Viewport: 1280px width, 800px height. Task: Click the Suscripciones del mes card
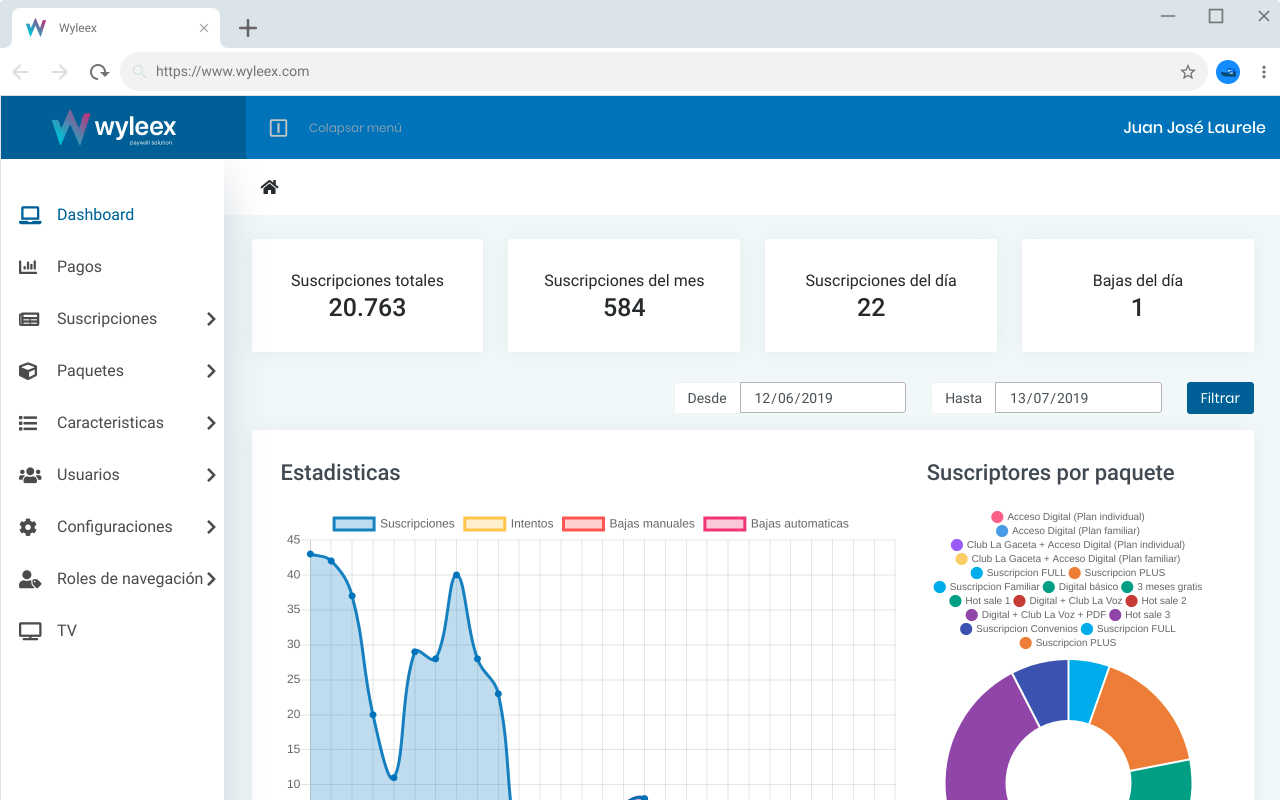click(624, 295)
